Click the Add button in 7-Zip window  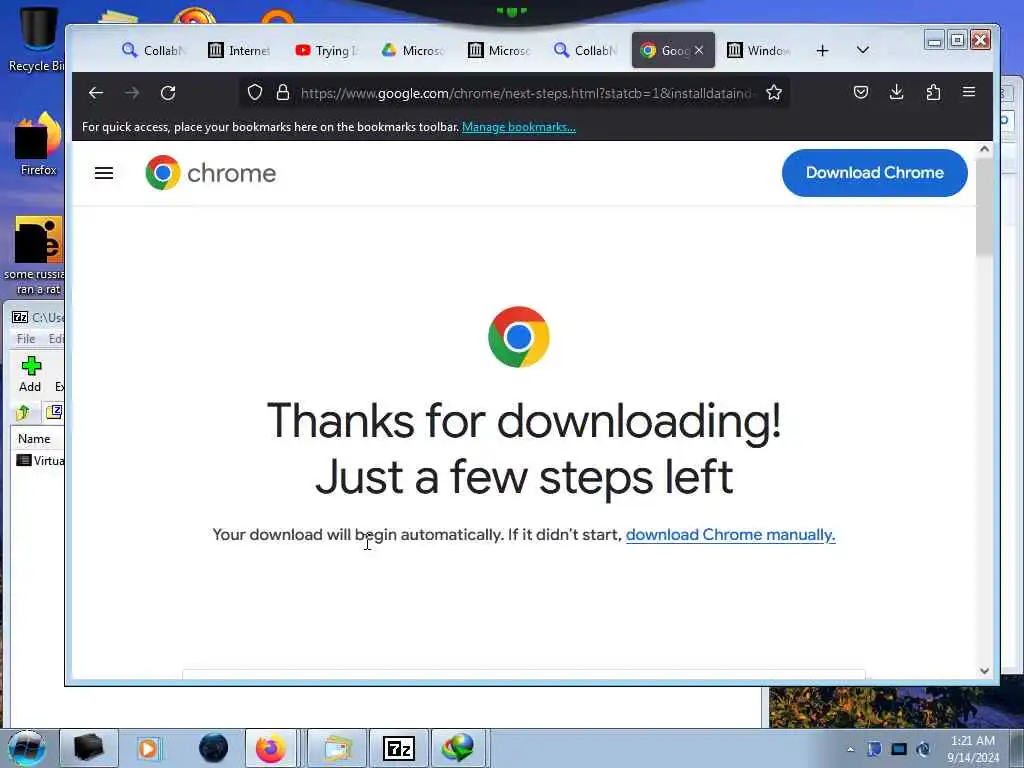(30, 374)
